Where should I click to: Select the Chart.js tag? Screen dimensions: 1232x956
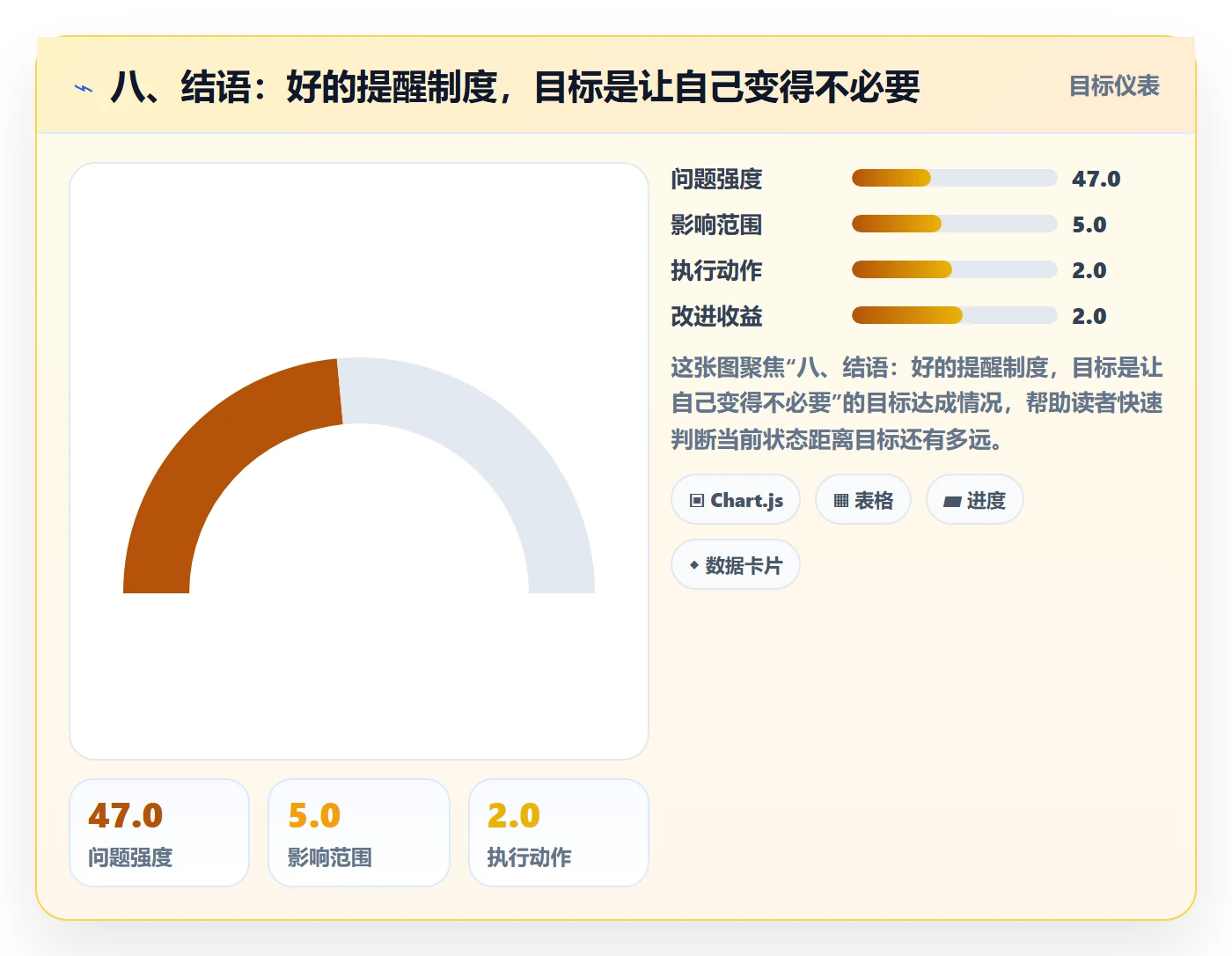click(x=736, y=500)
